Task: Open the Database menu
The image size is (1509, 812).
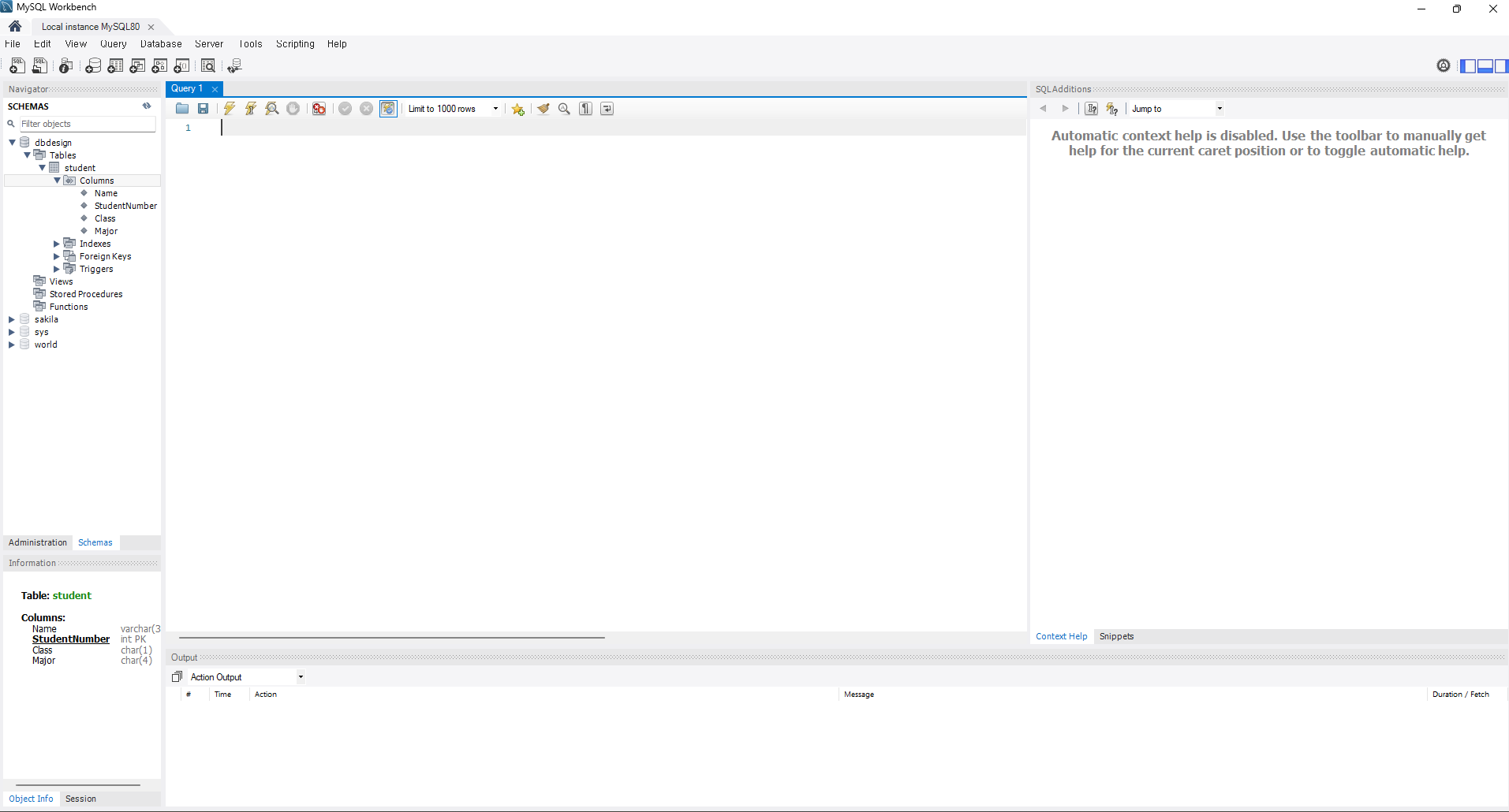Action: (x=161, y=44)
